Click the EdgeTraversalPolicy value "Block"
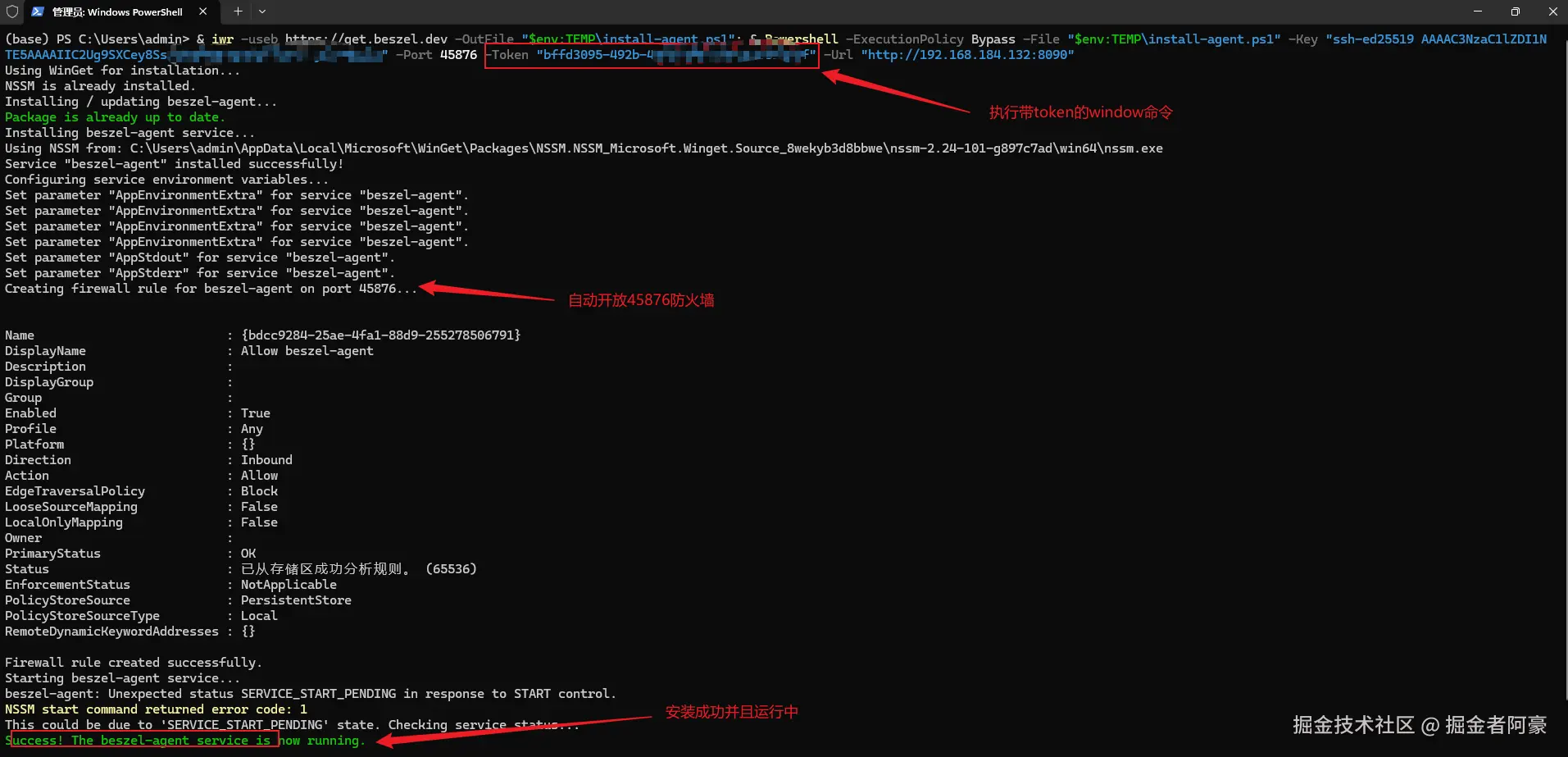 pos(259,491)
